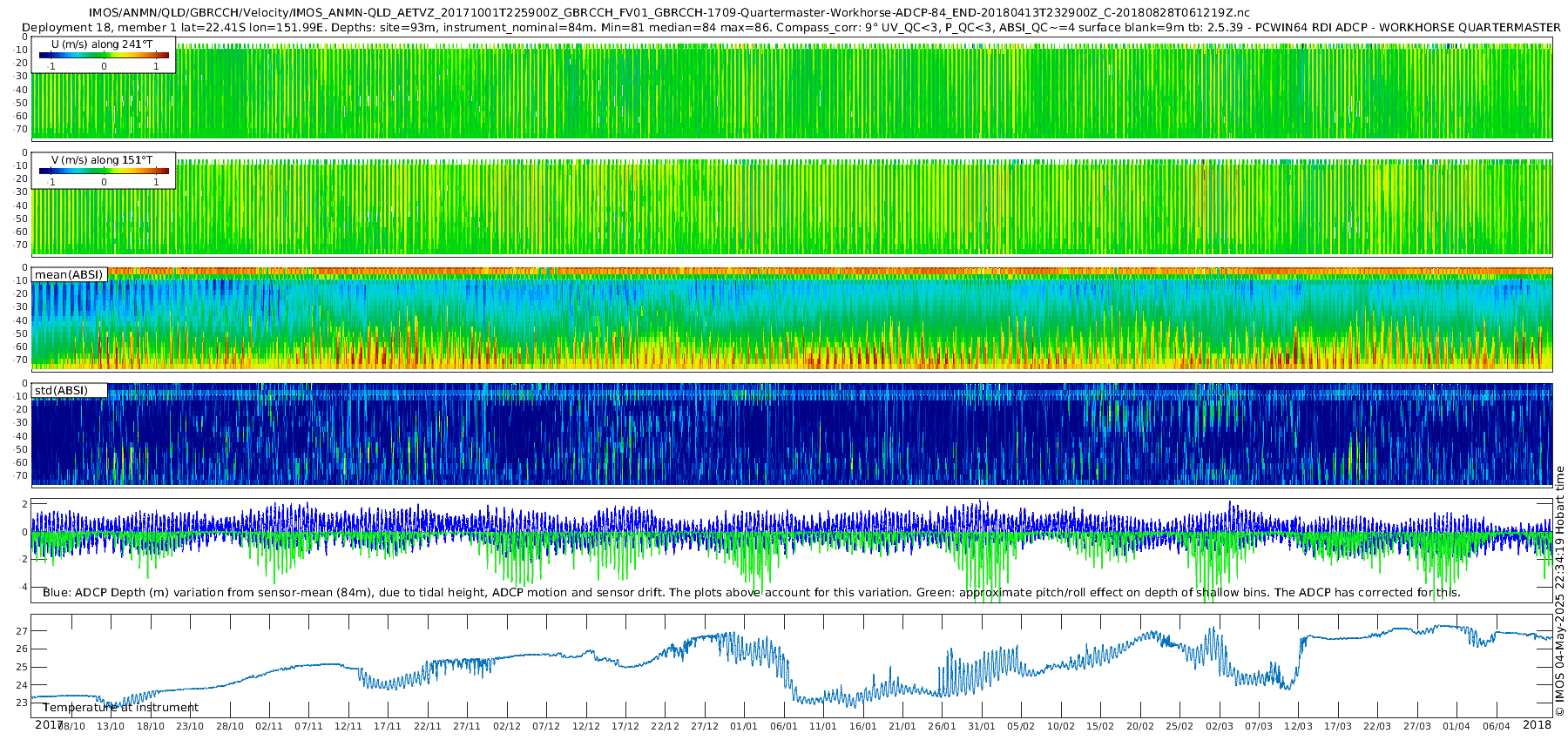Image resolution: width=1568 pixels, height=740 pixels.
Task: Click the '15/02' date tick
Action: click(1100, 727)
